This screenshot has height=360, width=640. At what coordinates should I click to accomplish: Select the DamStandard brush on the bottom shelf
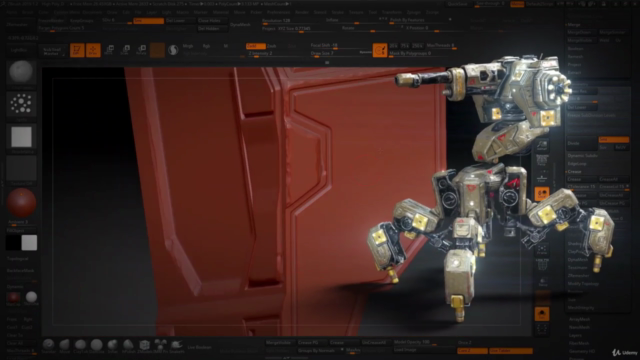coord(96,345)
